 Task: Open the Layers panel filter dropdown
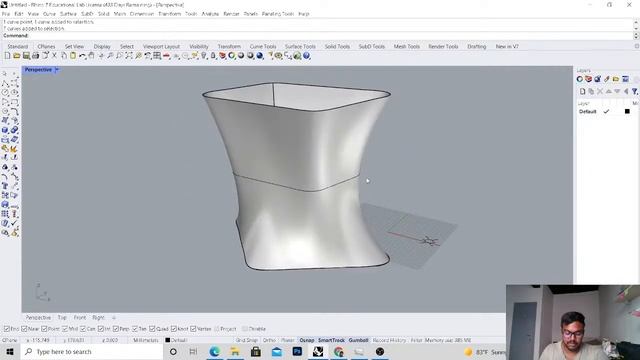635,91
